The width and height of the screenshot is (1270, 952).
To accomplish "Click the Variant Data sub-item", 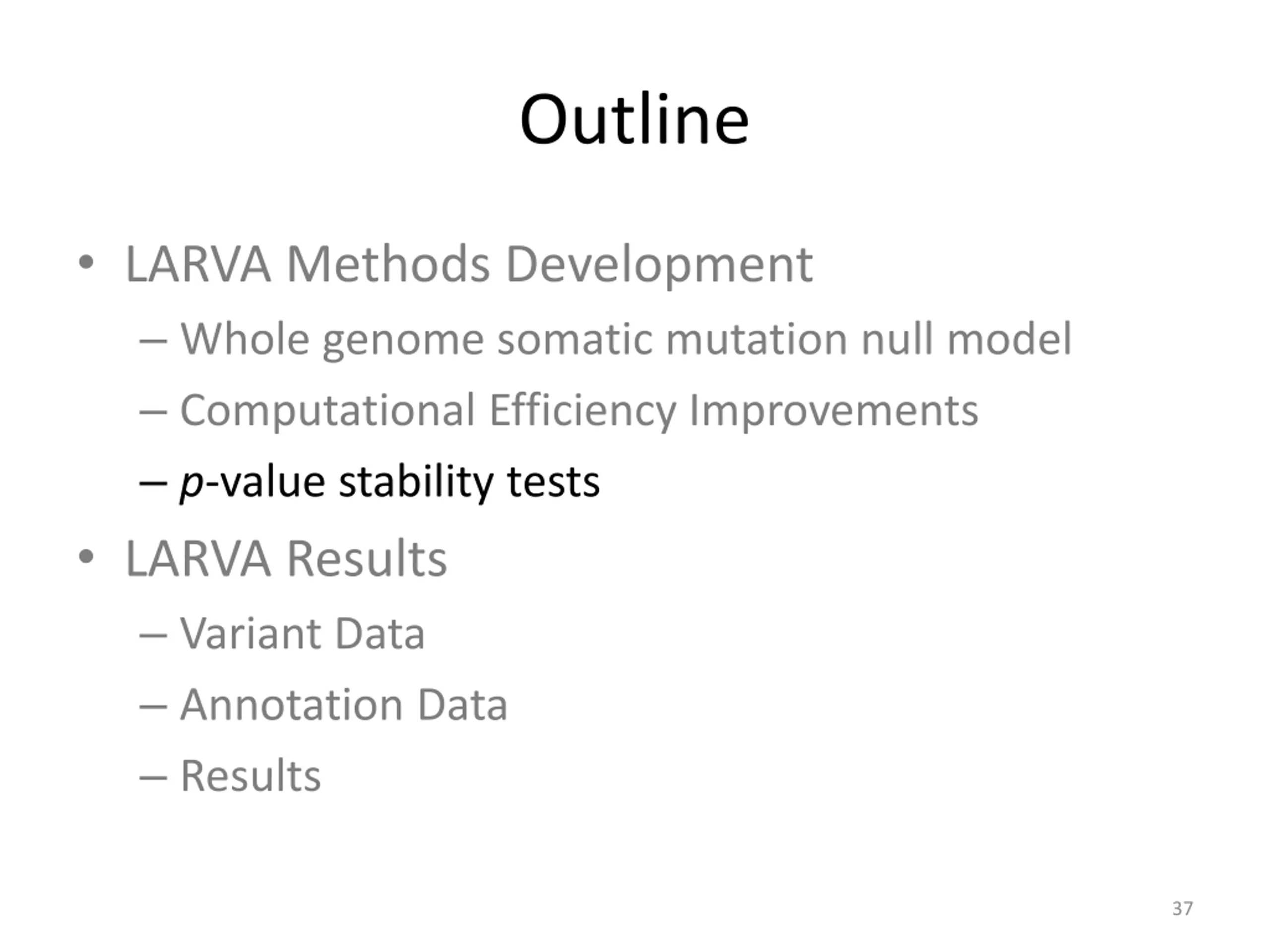I will click(303, 634).
